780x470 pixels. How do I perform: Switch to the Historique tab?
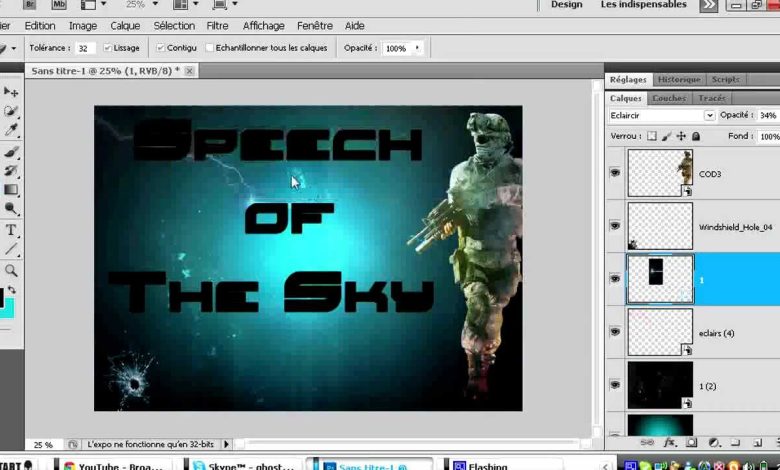[679, 80]
